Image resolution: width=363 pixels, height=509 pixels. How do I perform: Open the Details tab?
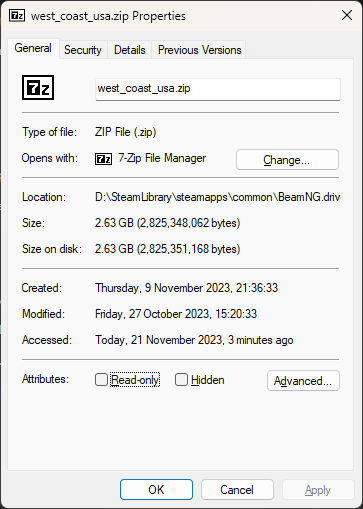(x=130, y=50)
